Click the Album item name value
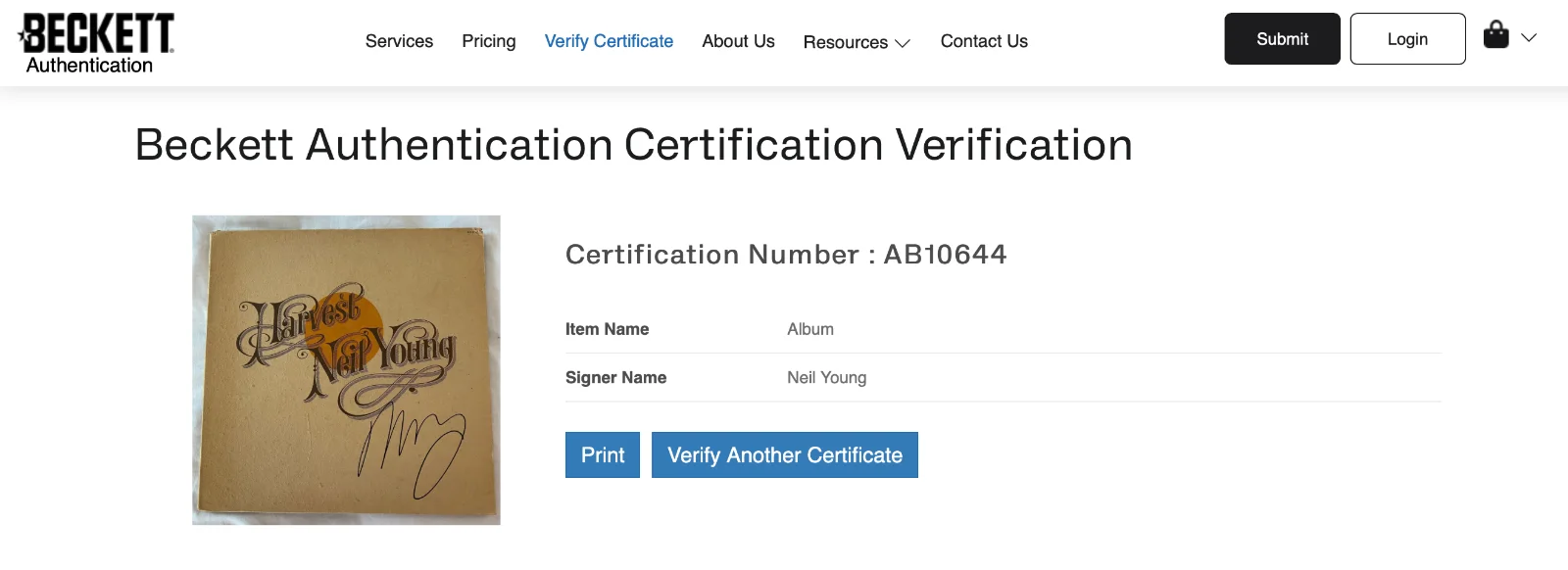Screen dimensions: 1568x570 810,330
